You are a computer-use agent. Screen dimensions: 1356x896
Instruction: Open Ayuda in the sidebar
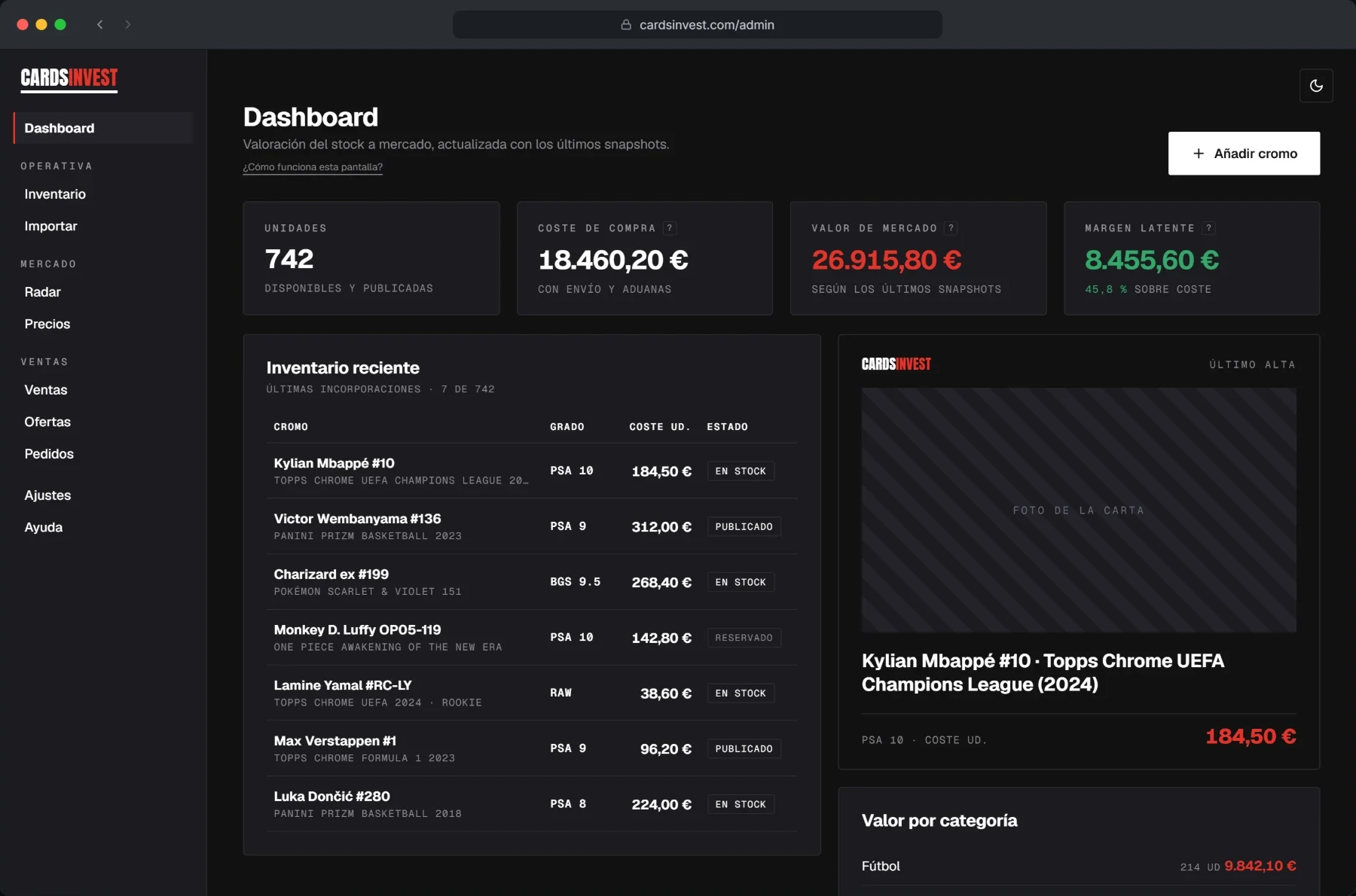click(x=43, y=528)
